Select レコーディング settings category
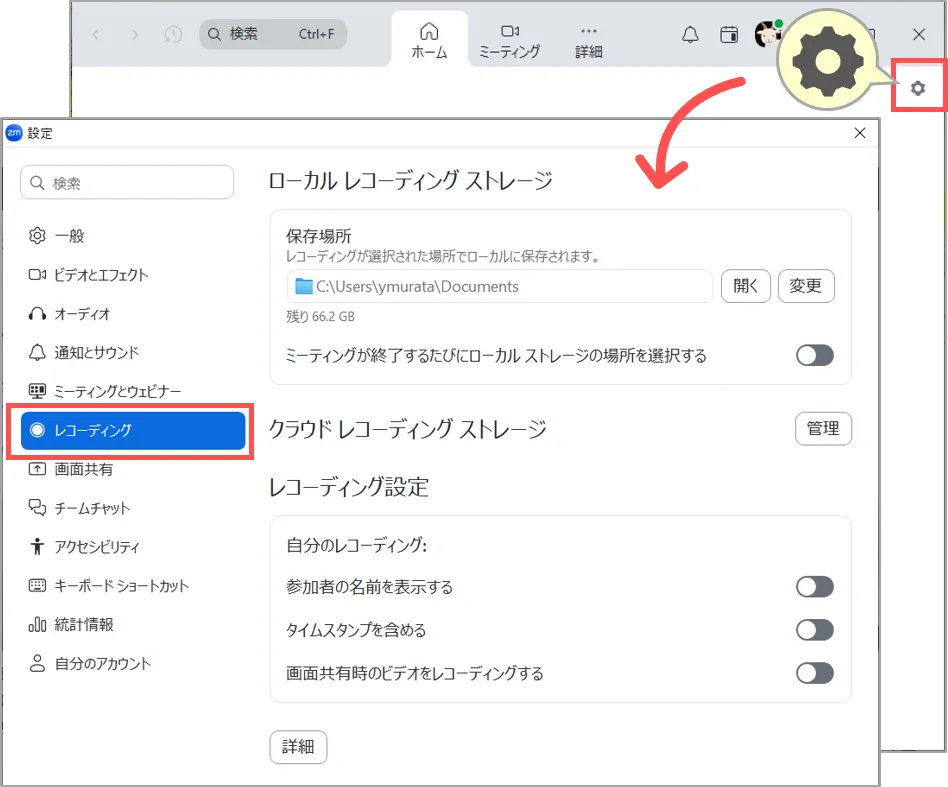This screenshot has width=948, height=787. 133,430
